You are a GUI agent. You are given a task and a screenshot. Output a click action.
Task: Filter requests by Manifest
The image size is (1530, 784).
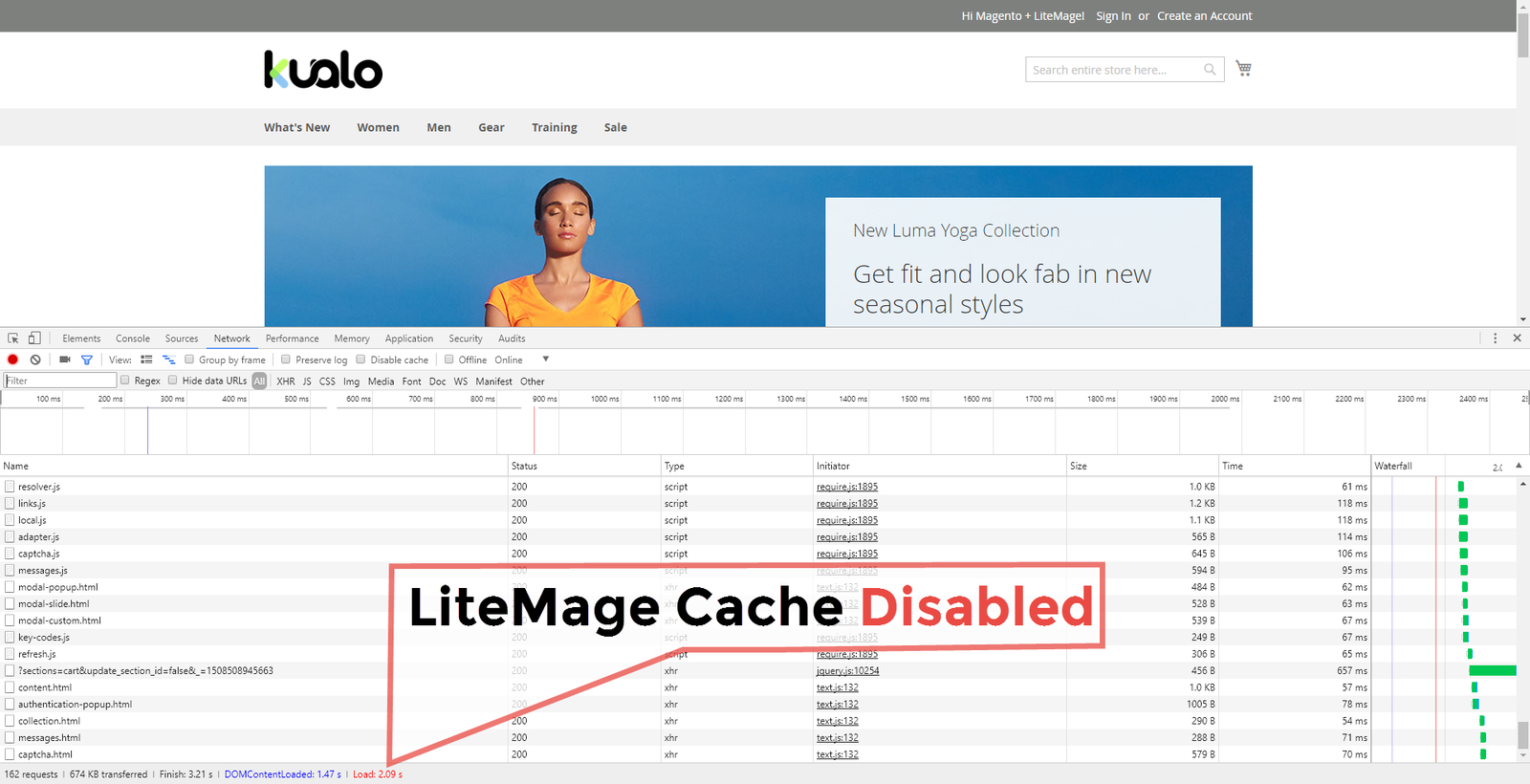pos(494,381)
